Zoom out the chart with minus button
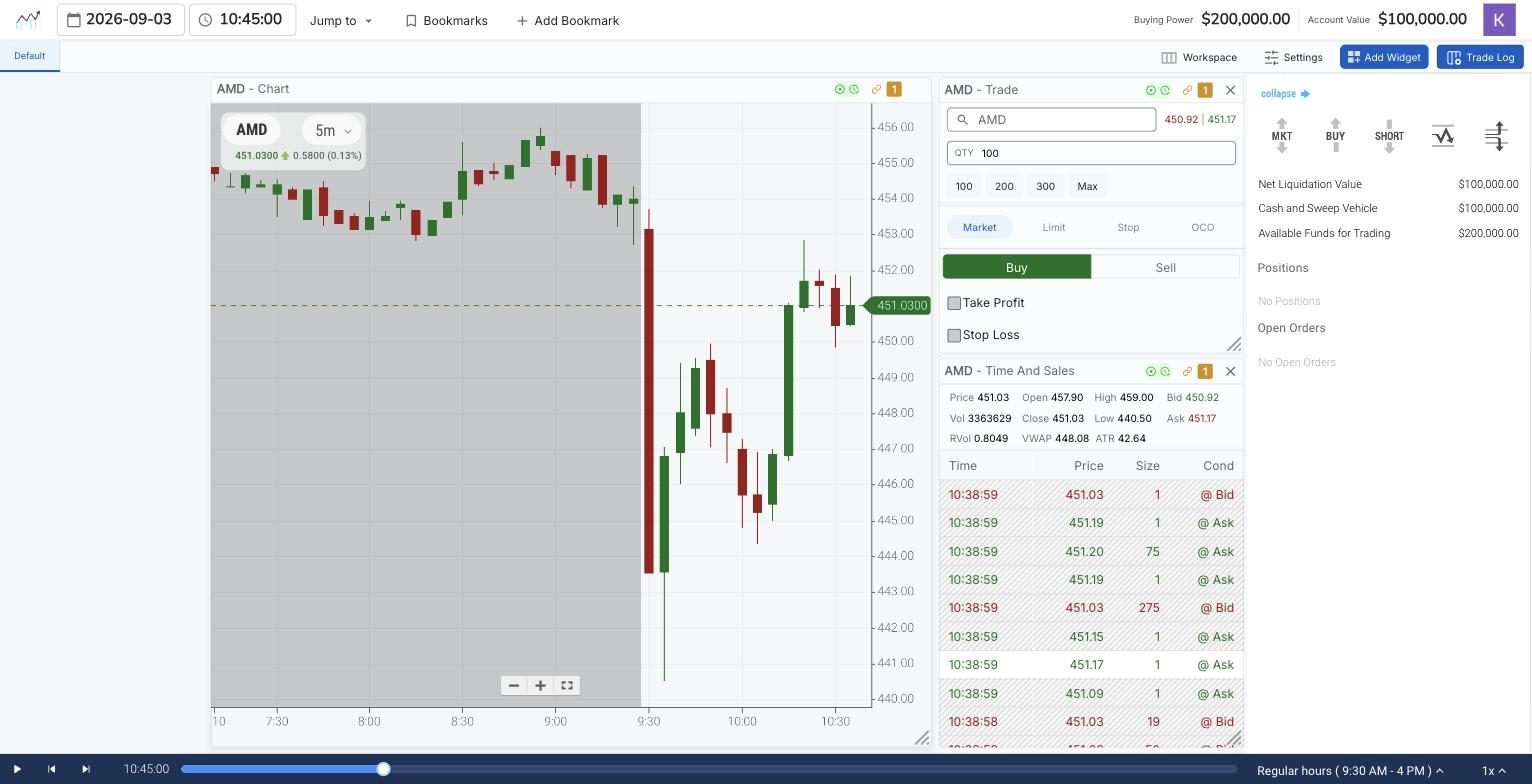The width and height of the screenshot is (1532, 784). click(x=514, y=685)
